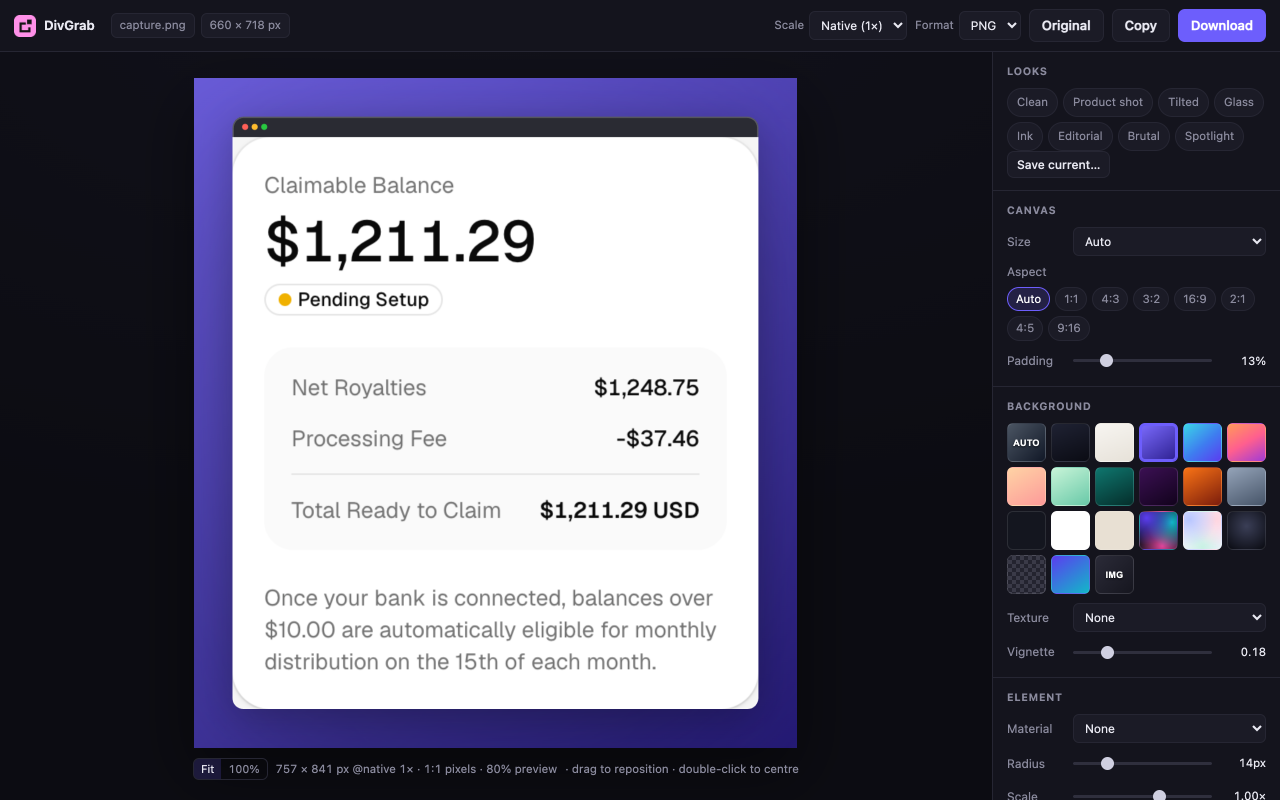Click the Radius slider handle

[x=1107, y=763]
